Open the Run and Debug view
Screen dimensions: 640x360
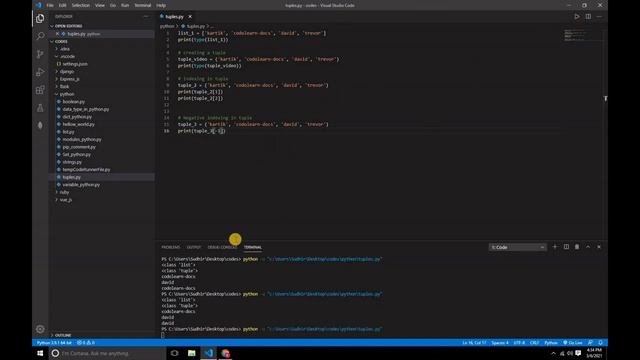(x=40, y=72)
